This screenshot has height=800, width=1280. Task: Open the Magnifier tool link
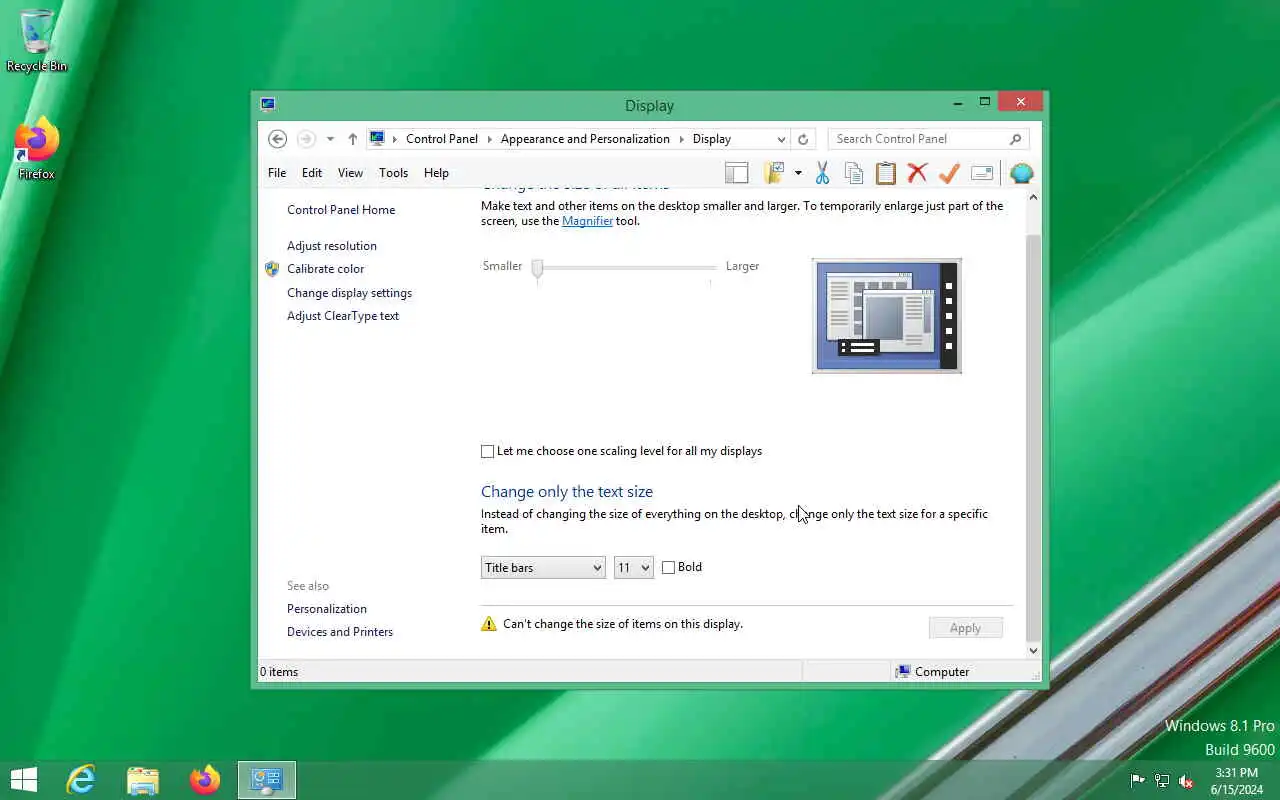(x=587, y=221)
